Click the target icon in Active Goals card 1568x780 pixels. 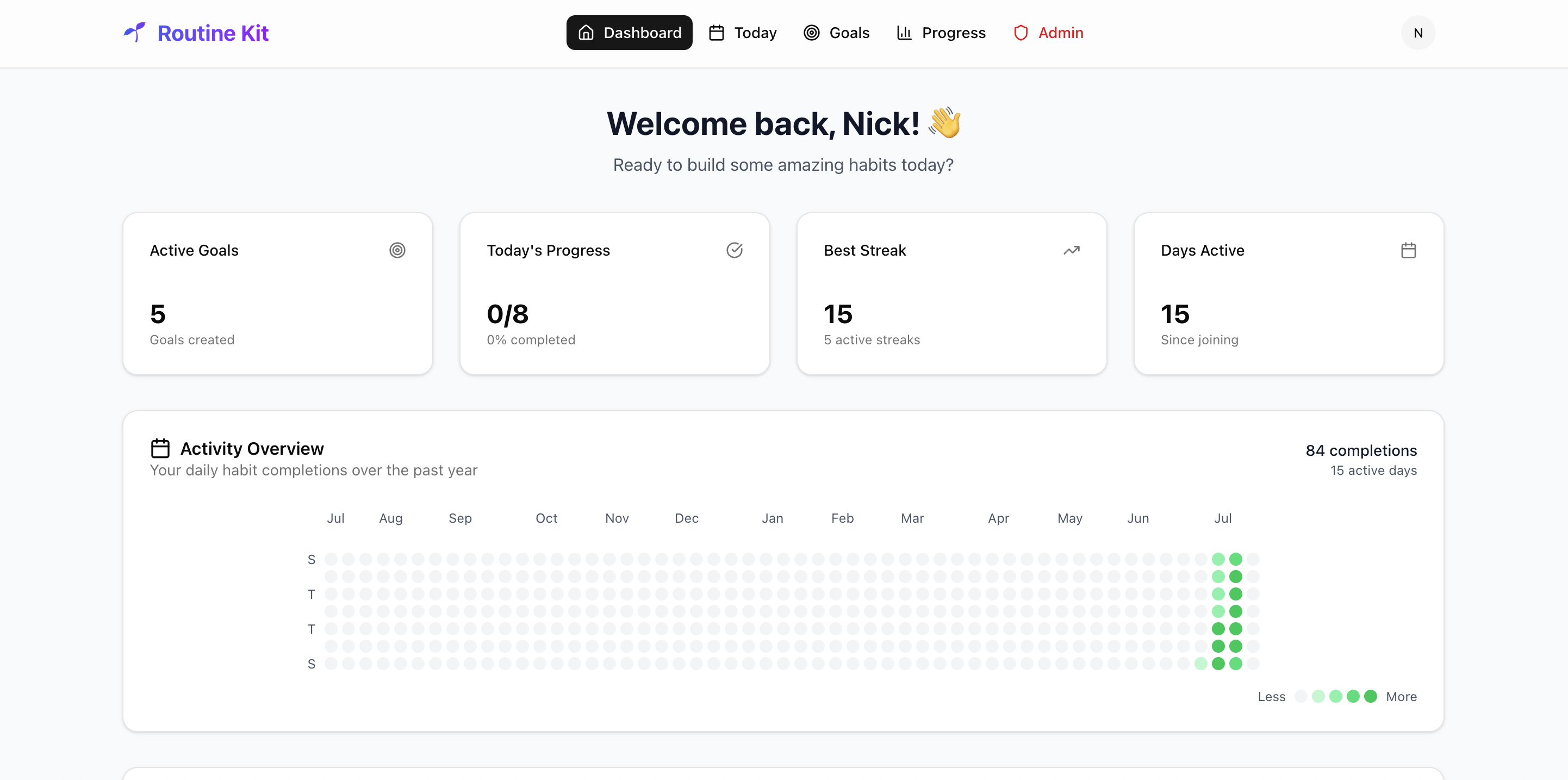pyautogui.click(x=397, y=250)
